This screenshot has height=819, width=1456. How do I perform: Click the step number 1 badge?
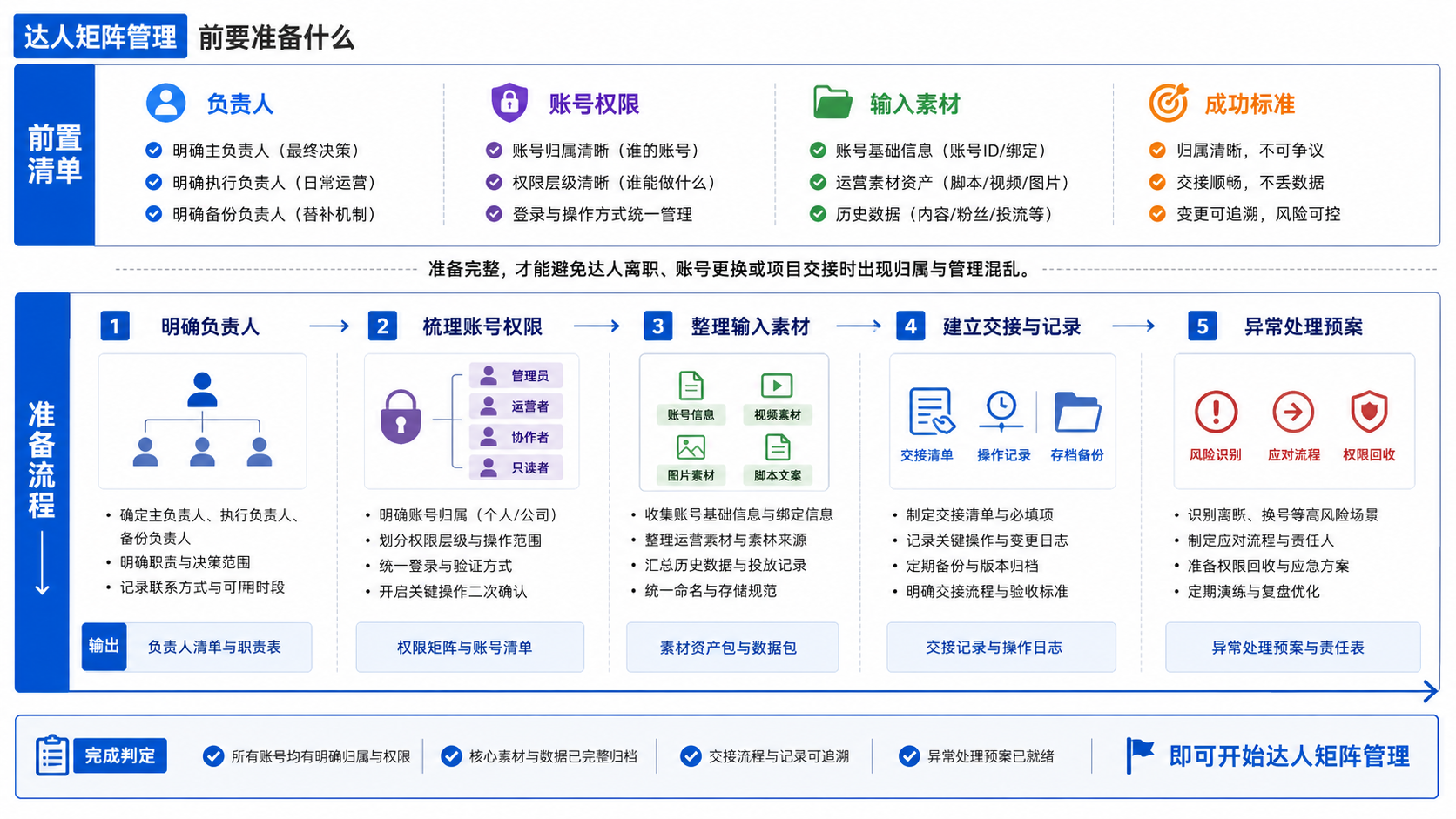(x=115, y=326)
